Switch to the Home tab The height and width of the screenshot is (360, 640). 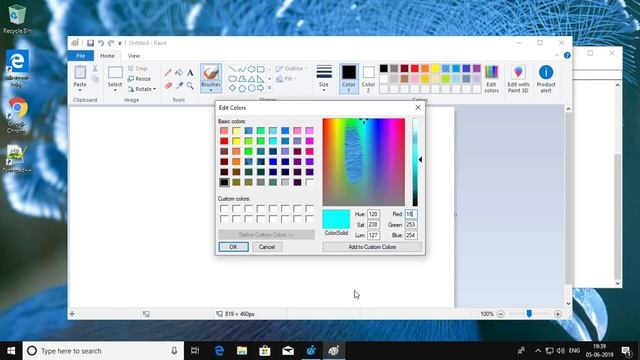pos(107,56)
